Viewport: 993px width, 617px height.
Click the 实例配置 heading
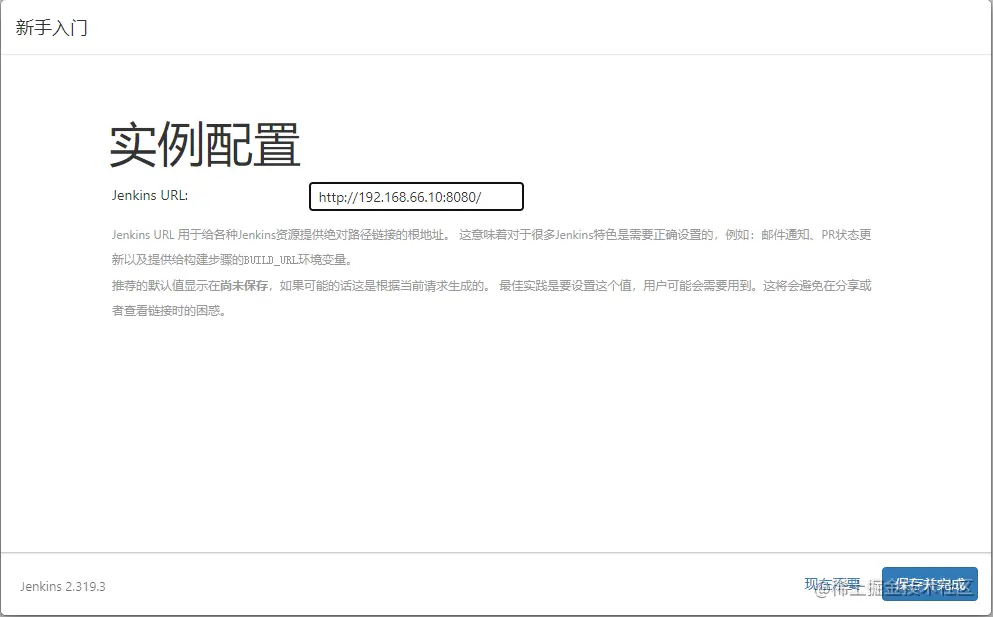(205, 145)
